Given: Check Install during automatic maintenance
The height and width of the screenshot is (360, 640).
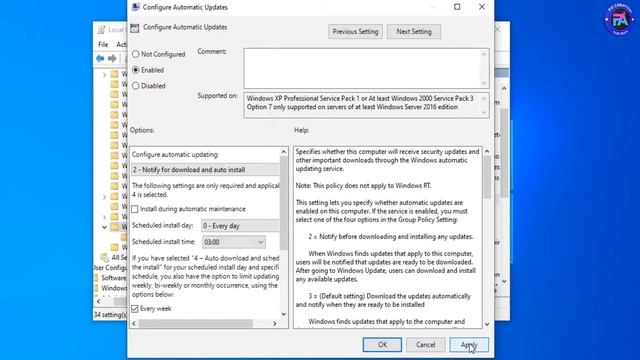Looking at the screenshot, I should click(135, 209).
